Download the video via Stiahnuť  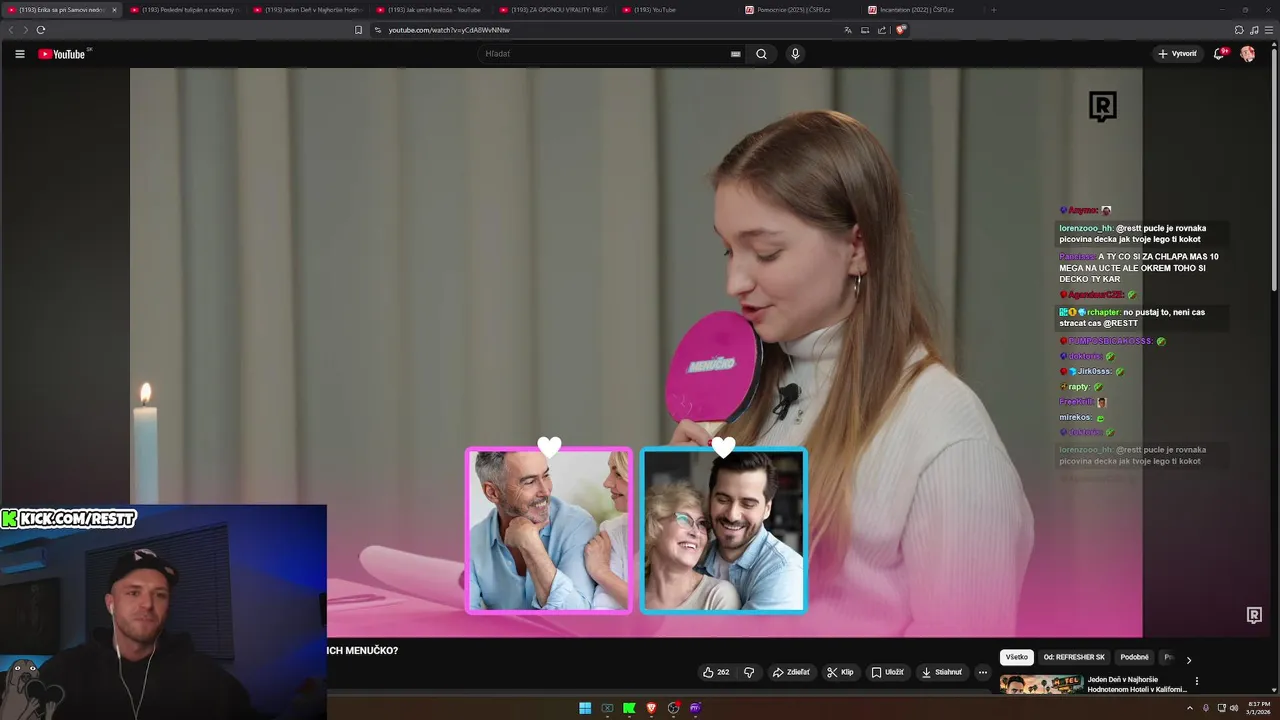point(941,672)
